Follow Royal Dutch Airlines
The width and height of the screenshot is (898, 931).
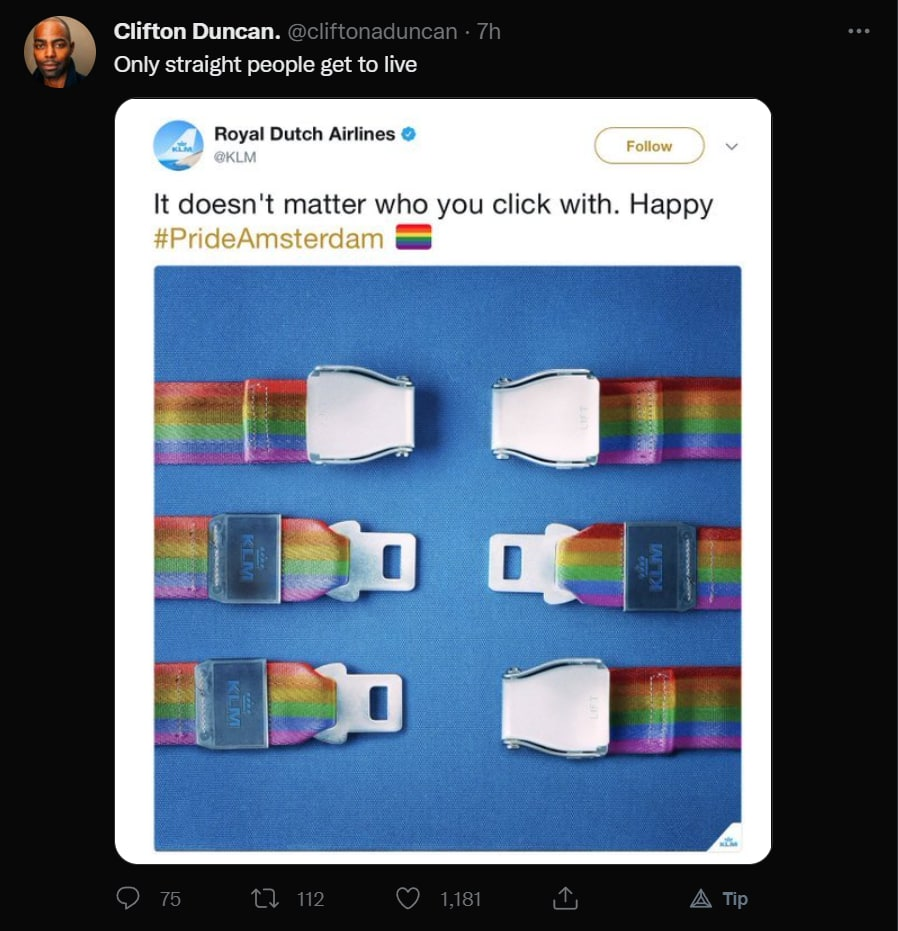649,145
